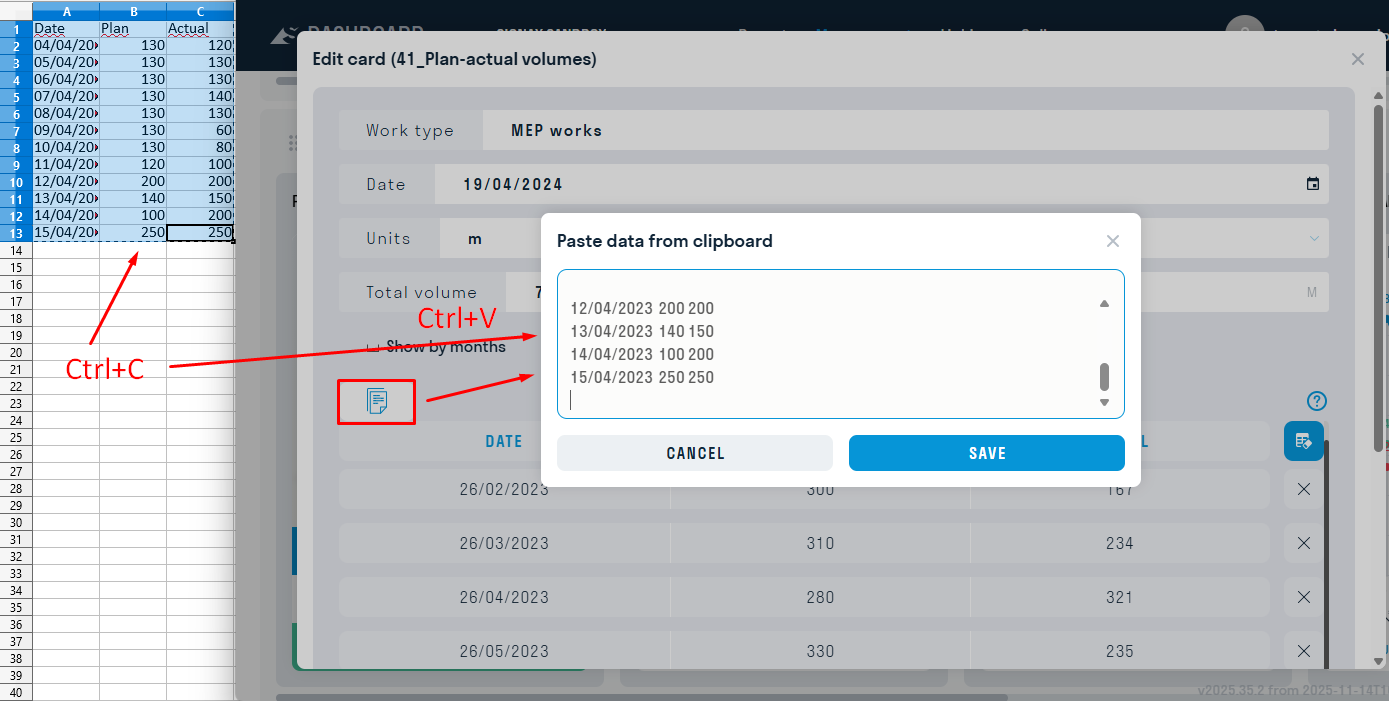
Task: Click the 26/02/2023 date cell in the table
Action: (x=504, y=490)
